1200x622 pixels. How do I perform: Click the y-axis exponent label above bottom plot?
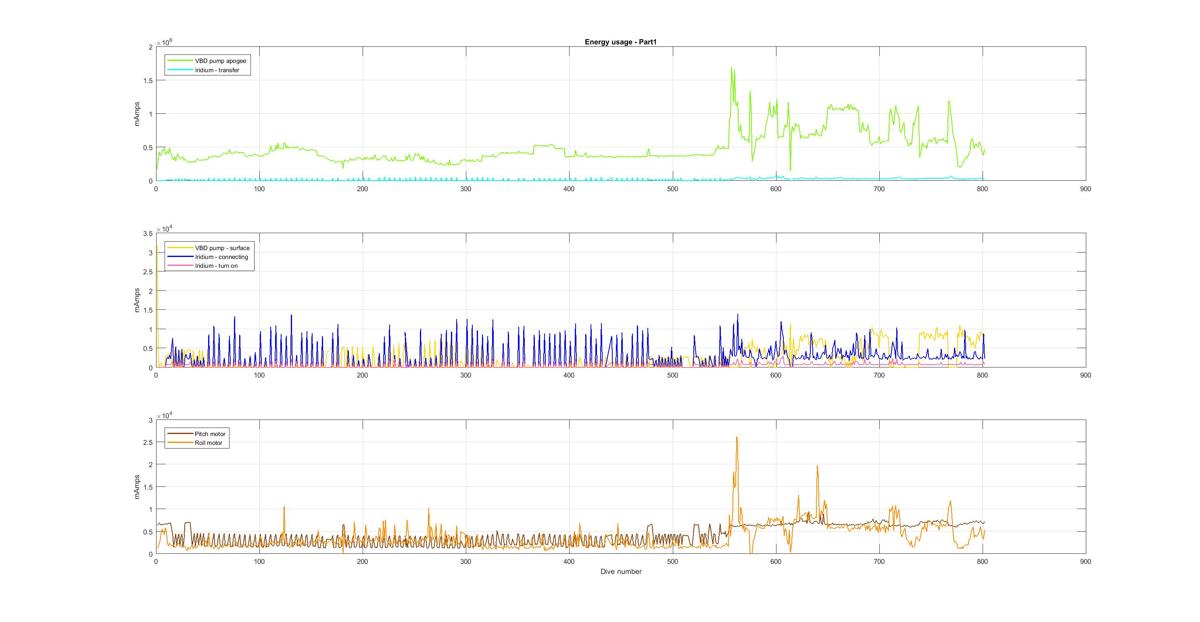[164, 414]
